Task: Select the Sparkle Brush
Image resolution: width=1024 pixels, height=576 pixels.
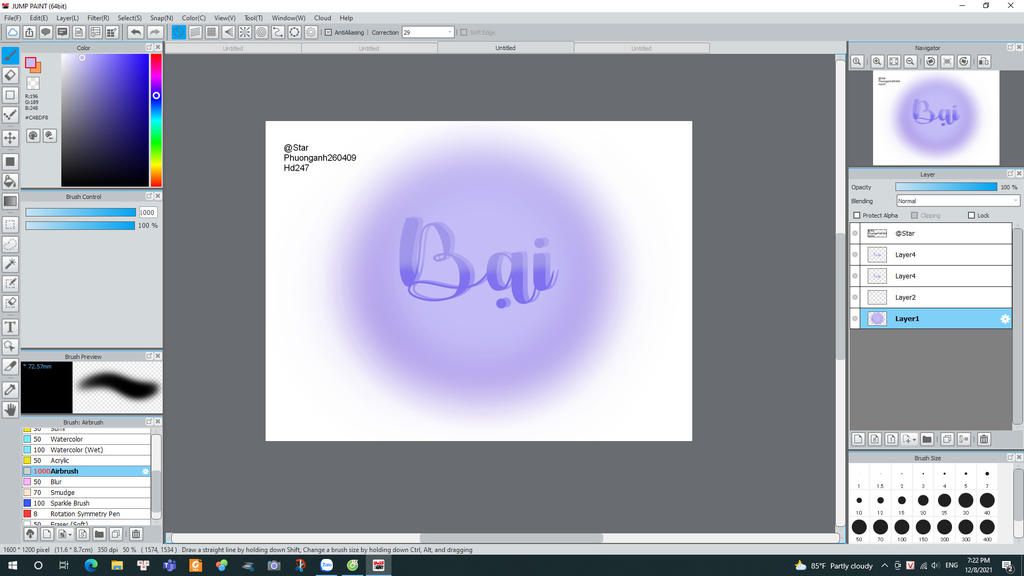Action: pyautogui.click(x=86, y=504)
